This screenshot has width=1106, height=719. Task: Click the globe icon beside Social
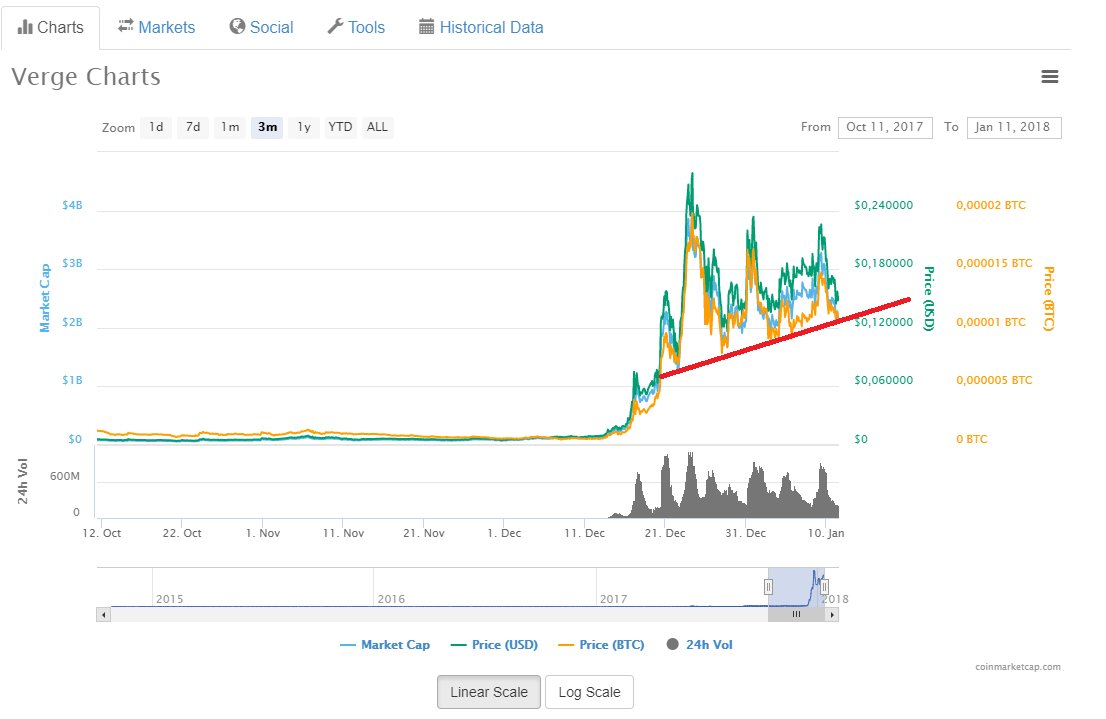click(237, 26)
